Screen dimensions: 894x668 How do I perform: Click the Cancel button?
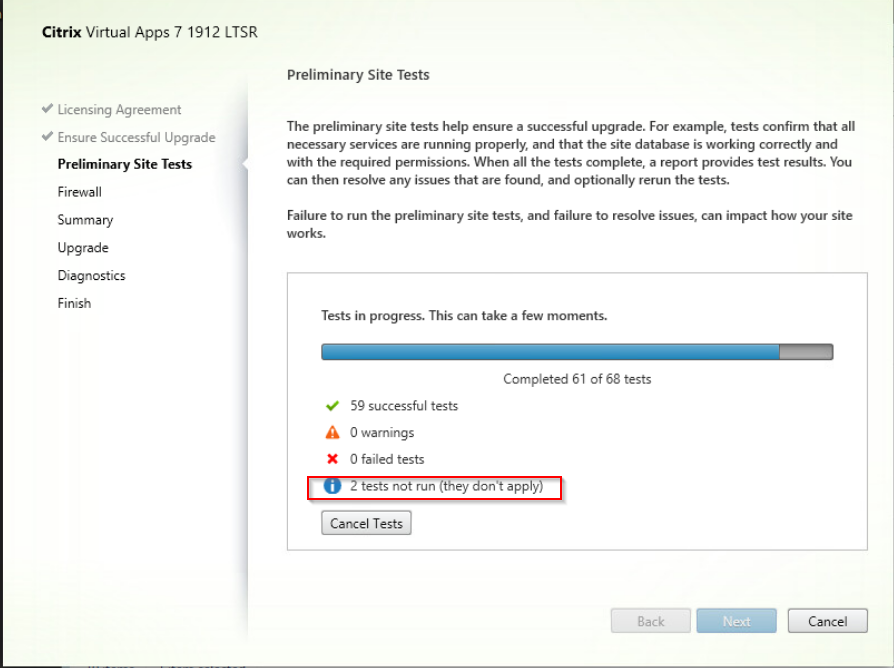827,621
